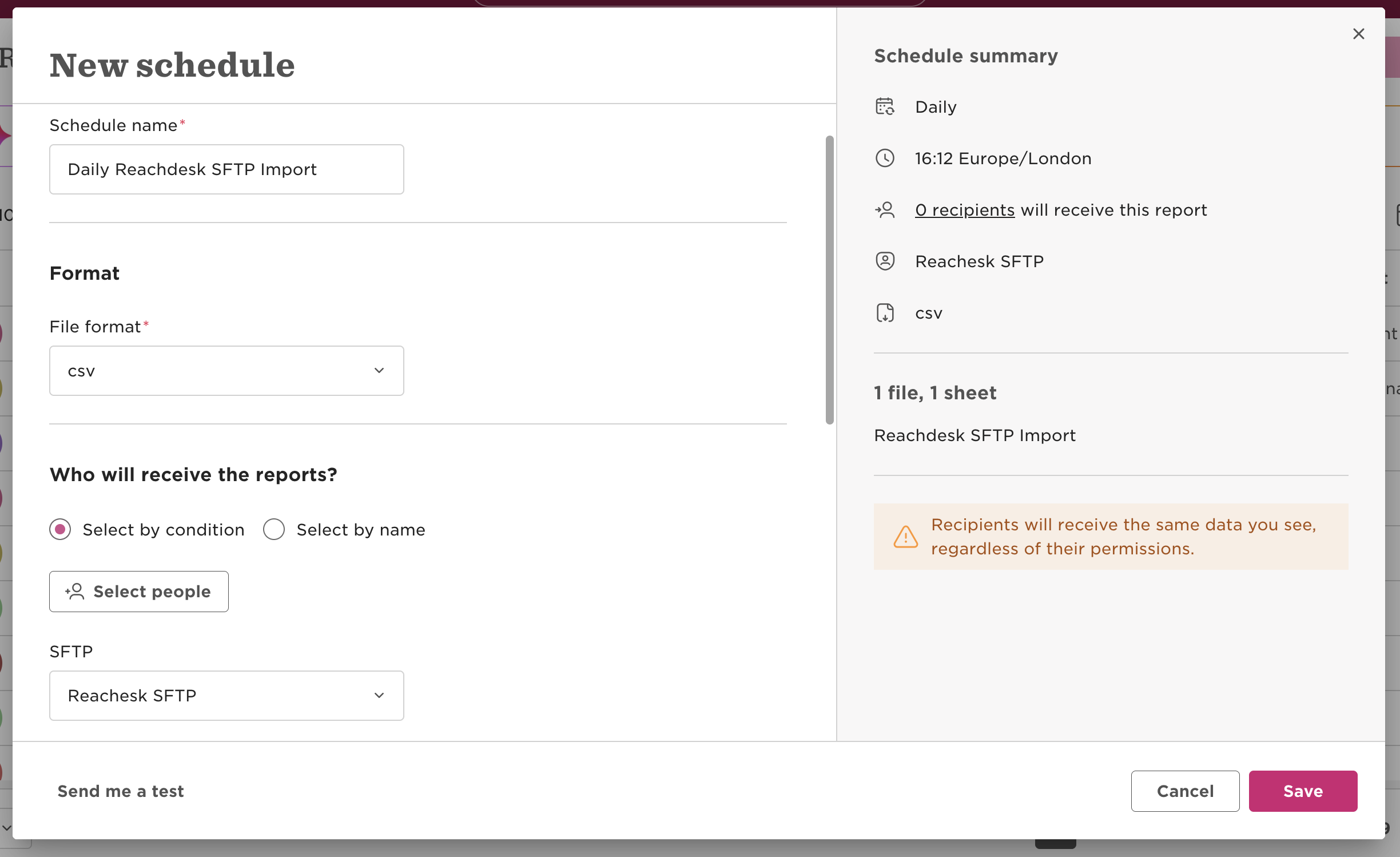1400x857 pixels.
Task: Click the 16:12 Europe/London summary text
Action: pyautogui.click(x=1003, y=158)
